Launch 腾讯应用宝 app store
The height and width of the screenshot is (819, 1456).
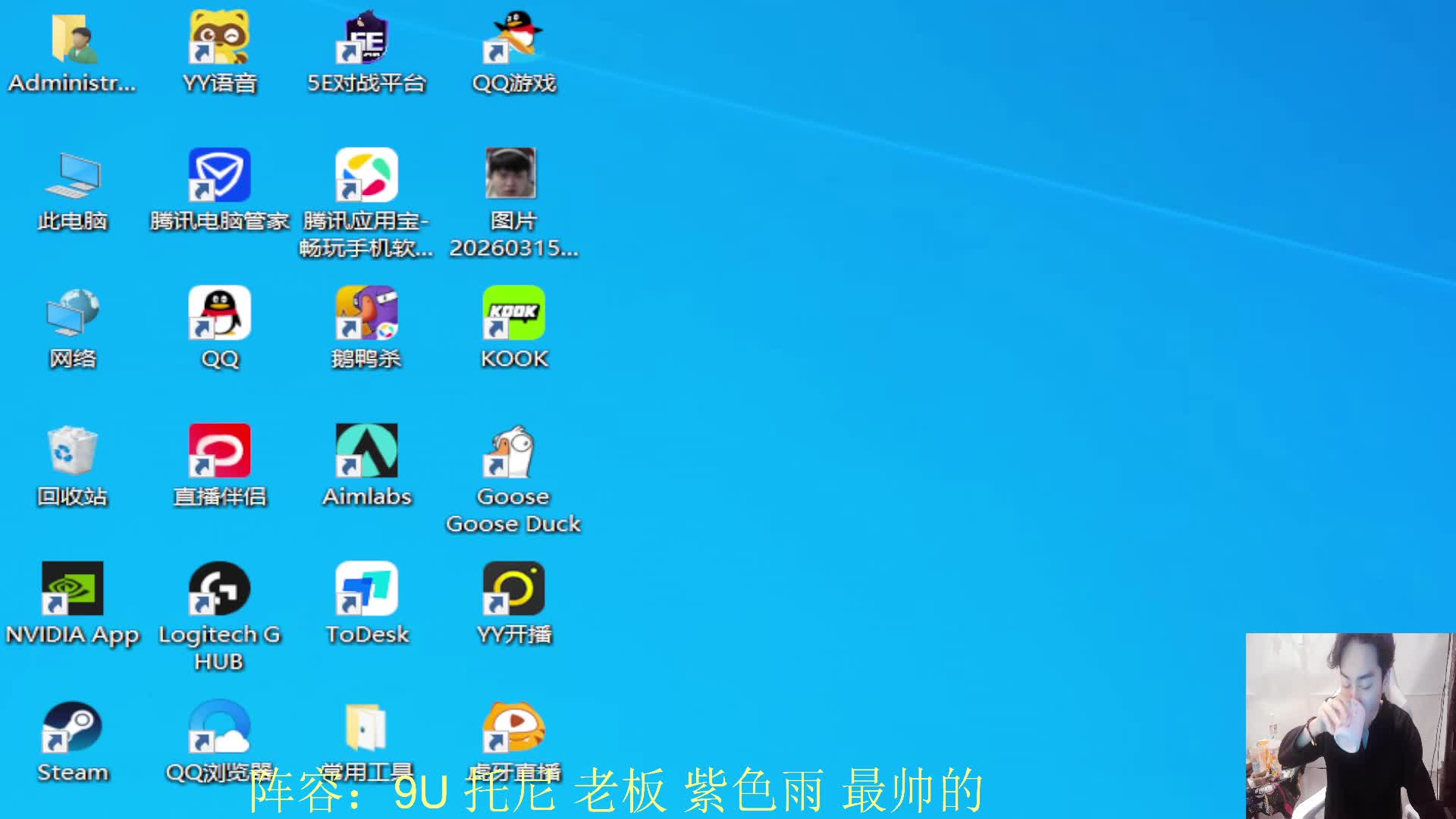tap(367, 176)
